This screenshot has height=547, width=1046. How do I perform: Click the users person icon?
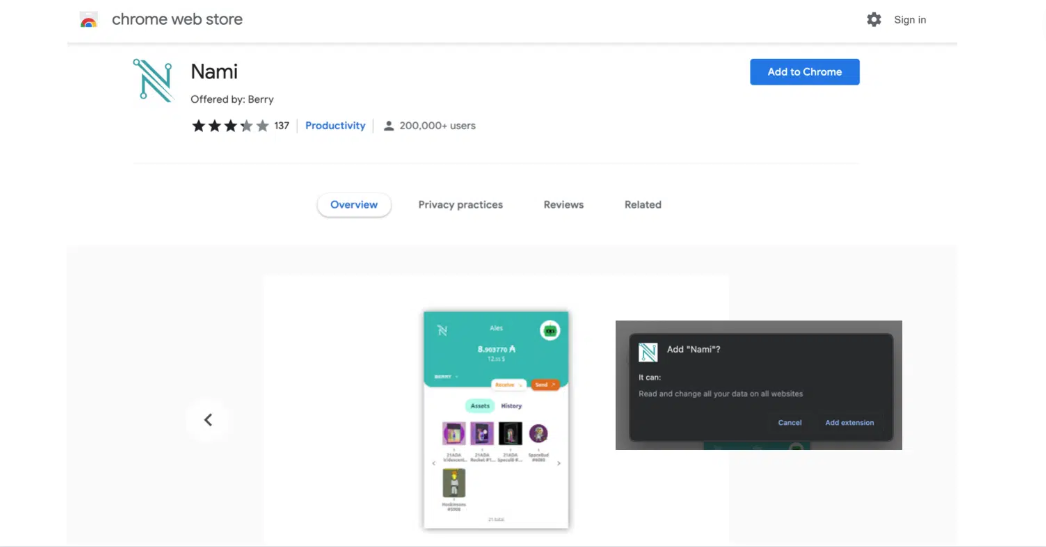pyautogui.click(x=388, y=125)
